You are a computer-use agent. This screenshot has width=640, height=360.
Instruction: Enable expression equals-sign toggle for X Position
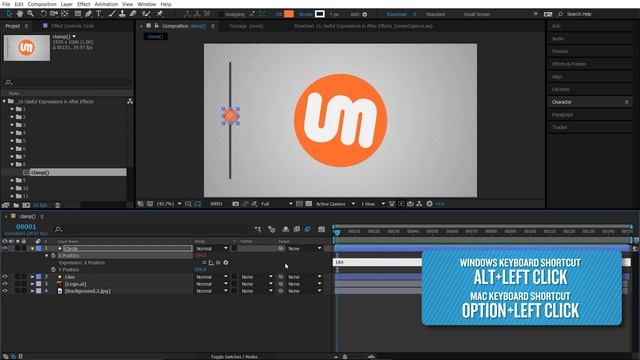coord(204,262)
